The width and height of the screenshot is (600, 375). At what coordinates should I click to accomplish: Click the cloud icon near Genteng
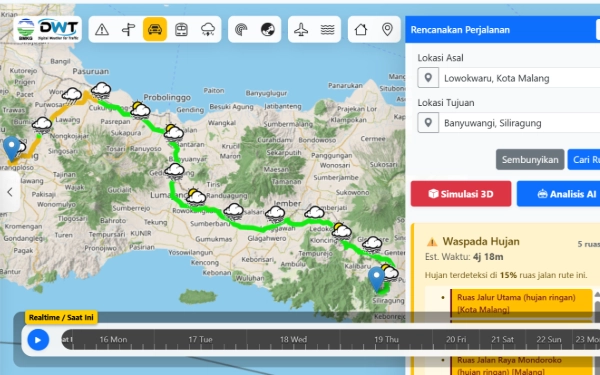(372, 243)
